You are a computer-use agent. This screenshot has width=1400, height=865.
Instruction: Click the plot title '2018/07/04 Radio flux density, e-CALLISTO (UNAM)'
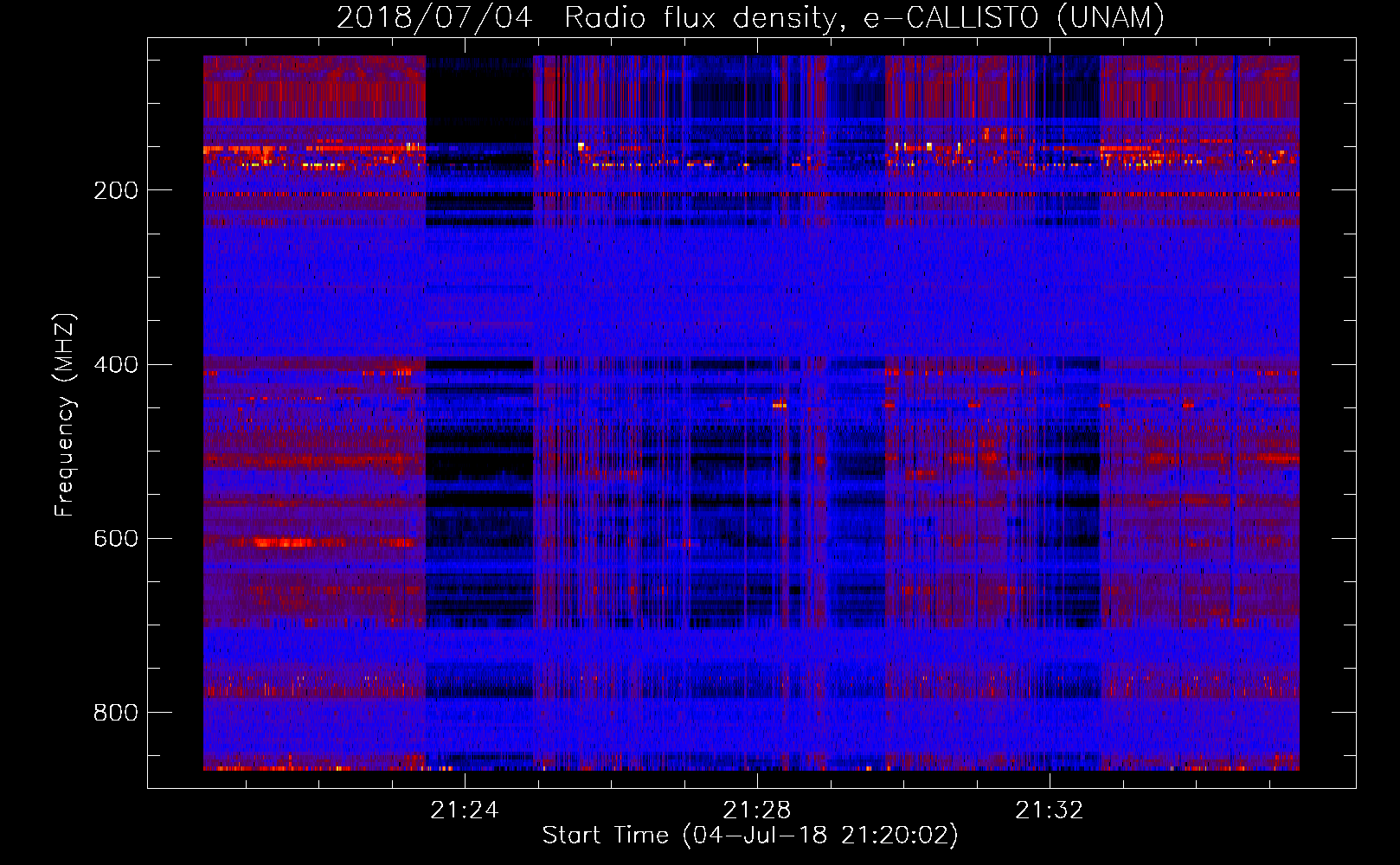tap(750, 17)
